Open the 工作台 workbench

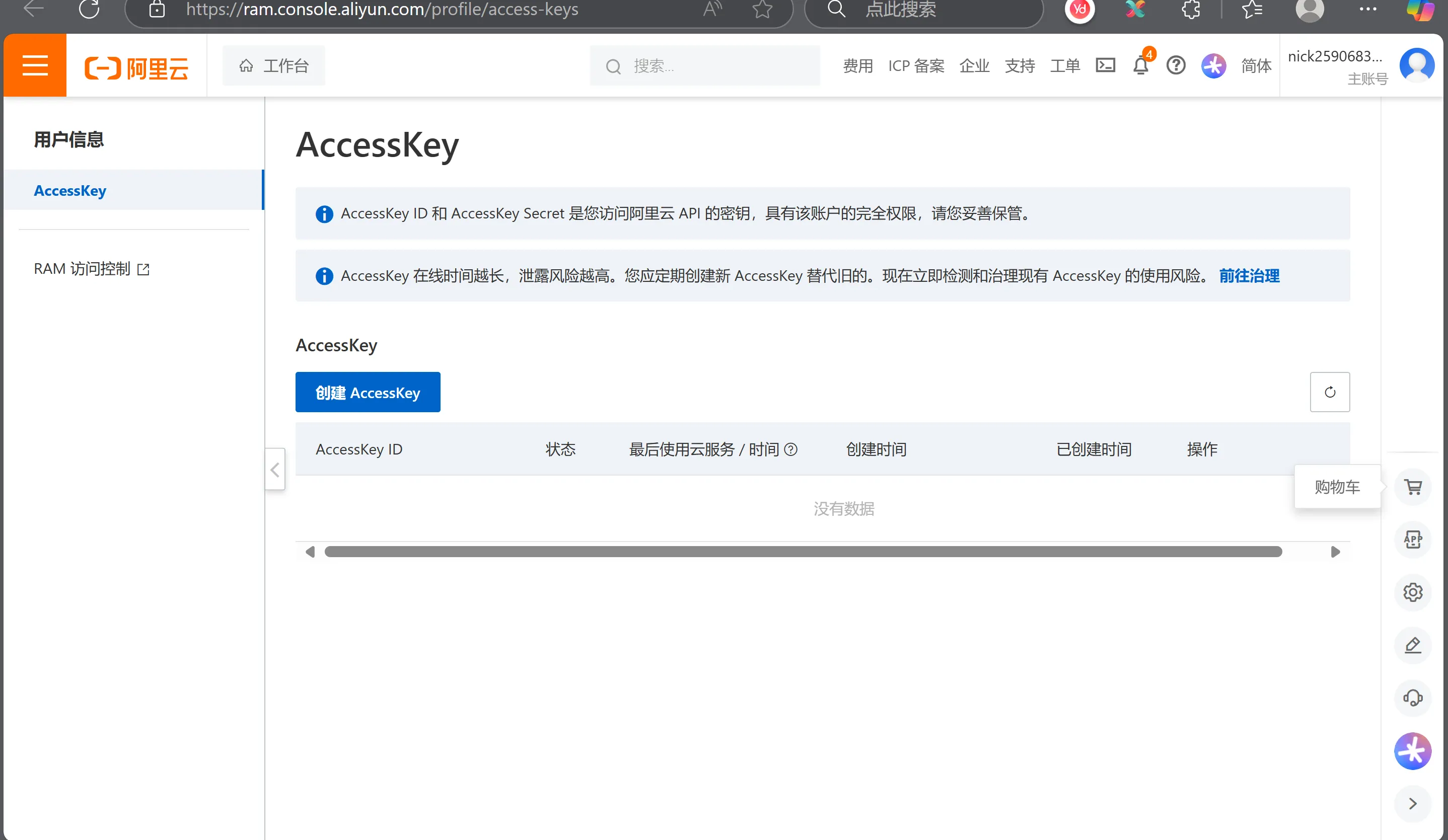pyautogui.click(x=274, y=65)
